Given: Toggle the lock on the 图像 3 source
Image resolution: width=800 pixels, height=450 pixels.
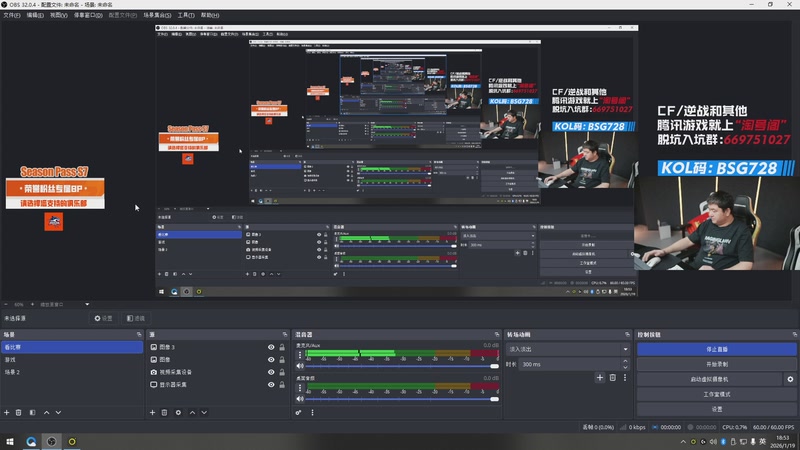Looking at the screenshot, I should [x=282, y=347].
